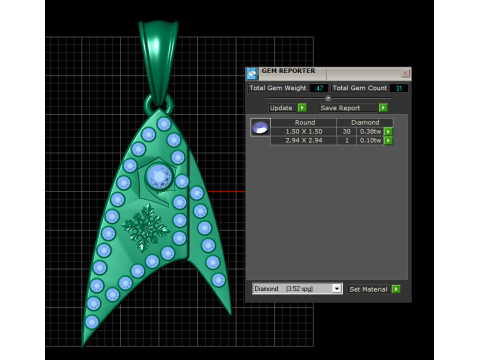Image resolution: width=480 pixels, height=360 pixels.
Task: Click the Gem Reporter title bar icon
Action: (252, 74)
